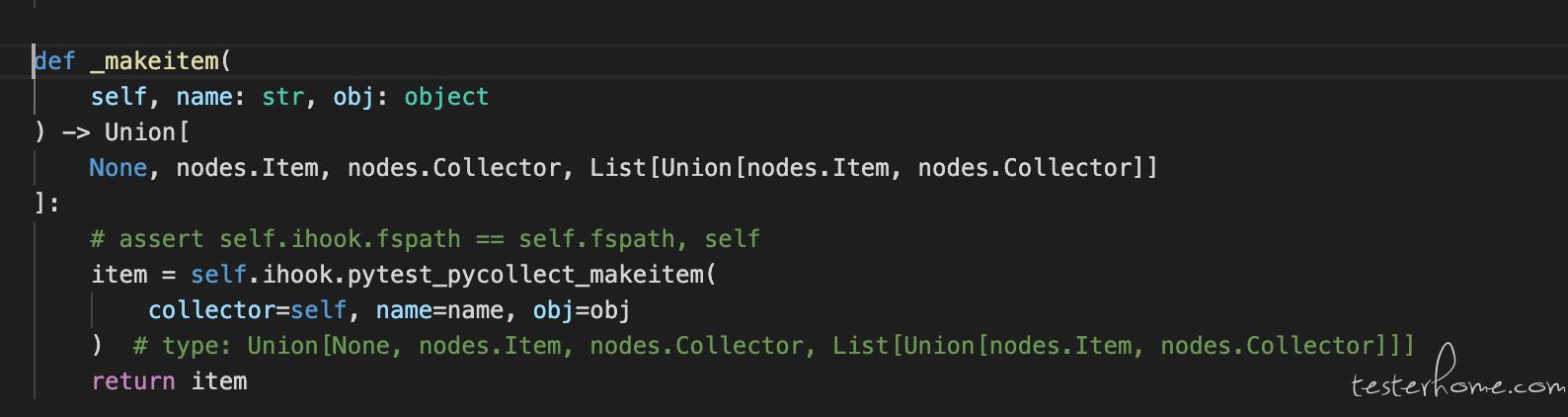Click Union[ after the return arrow
This screenshot has height=417, width=1568.
[147, 132]
